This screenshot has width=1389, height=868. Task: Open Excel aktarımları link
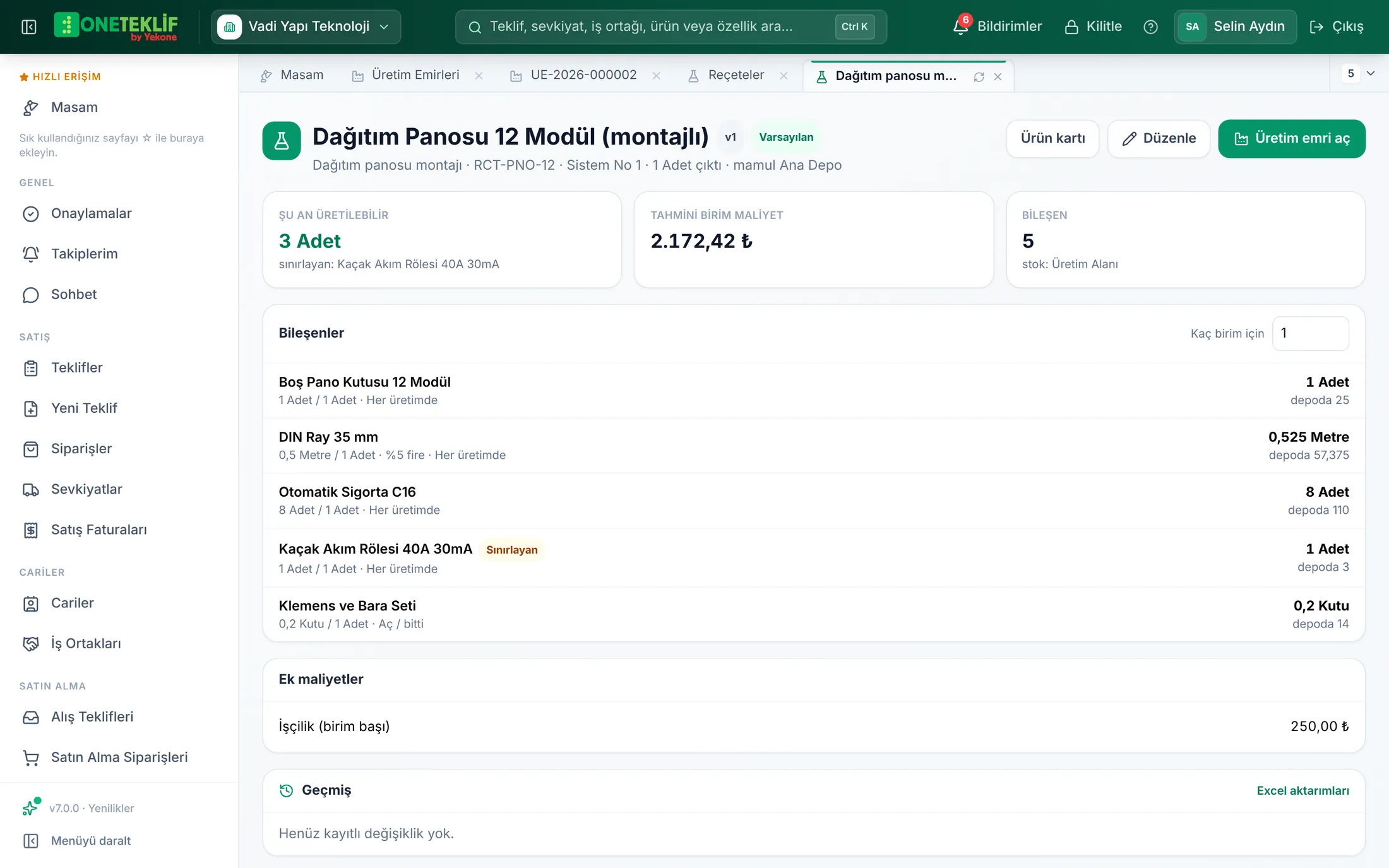1303,790
